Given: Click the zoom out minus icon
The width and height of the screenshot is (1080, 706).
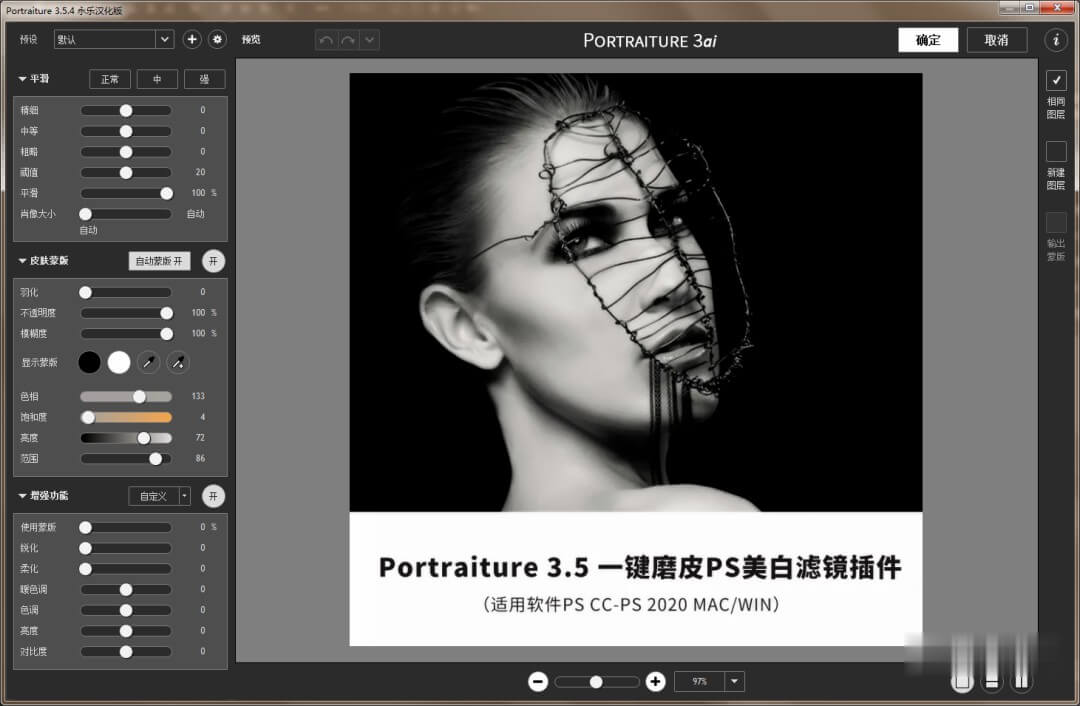Looking at the screenshot, I should pyautogui.click(x=538, y=682).
